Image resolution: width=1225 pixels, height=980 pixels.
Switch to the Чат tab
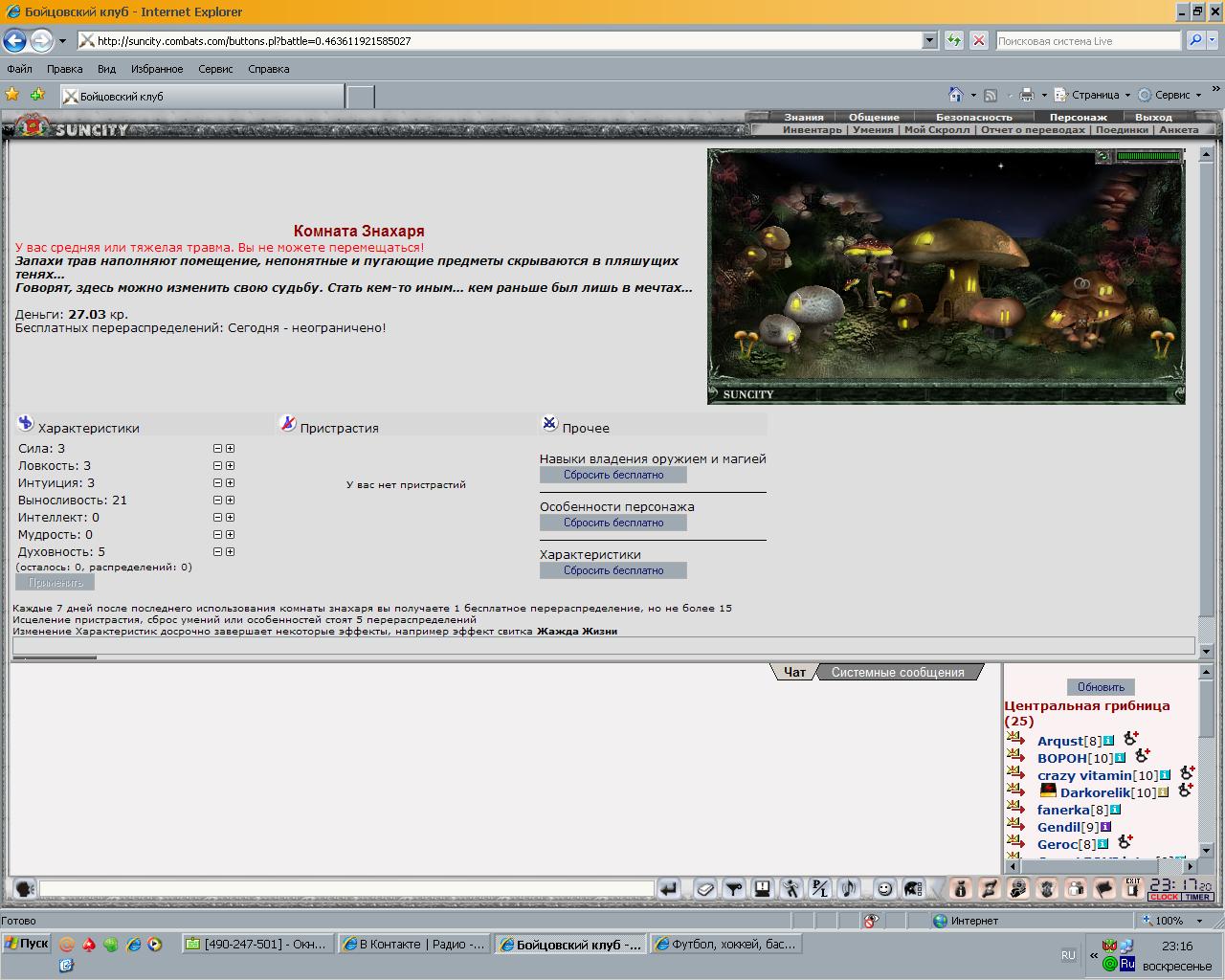click(x=794, y=672)
